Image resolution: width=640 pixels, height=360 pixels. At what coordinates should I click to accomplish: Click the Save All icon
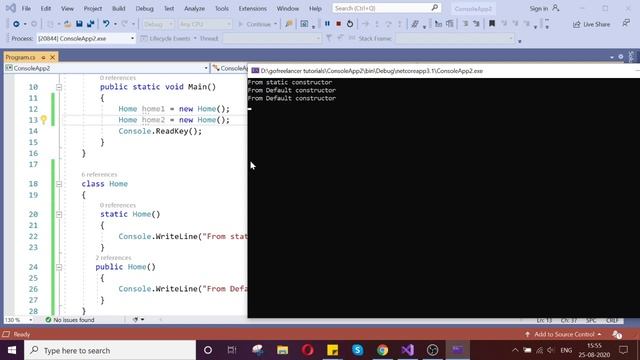pyautogui.click(x=90, y=24)
